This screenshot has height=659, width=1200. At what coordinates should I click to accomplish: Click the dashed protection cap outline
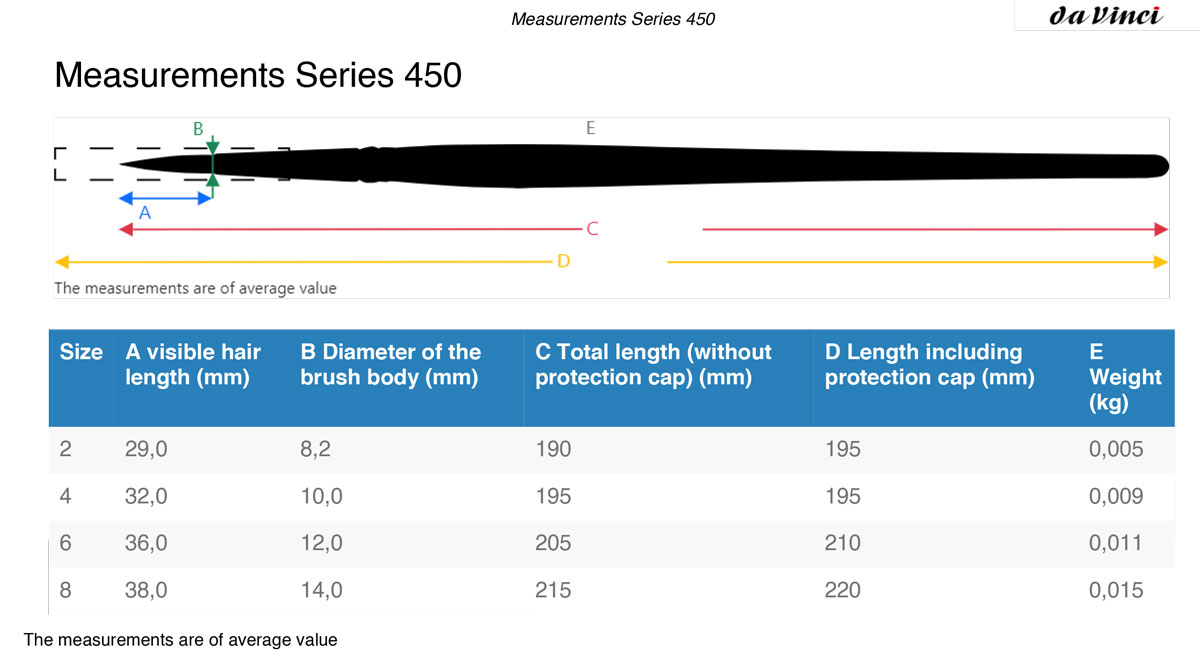(x=171, y=165)
